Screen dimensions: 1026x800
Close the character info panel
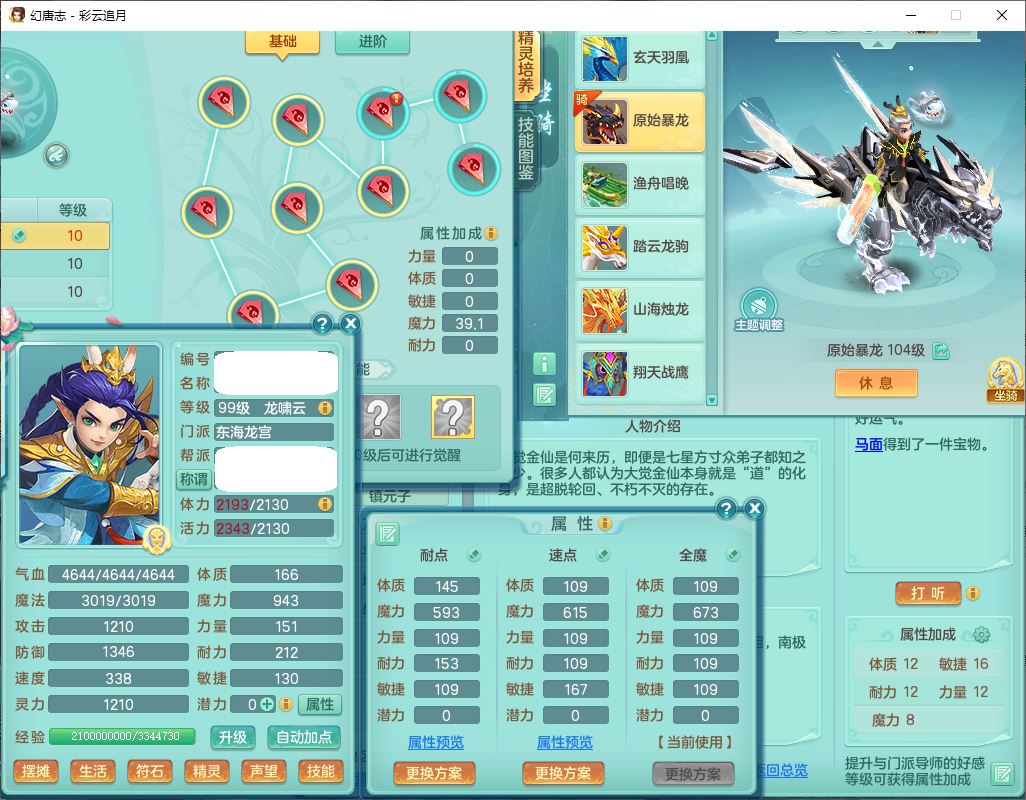point(350,323)
